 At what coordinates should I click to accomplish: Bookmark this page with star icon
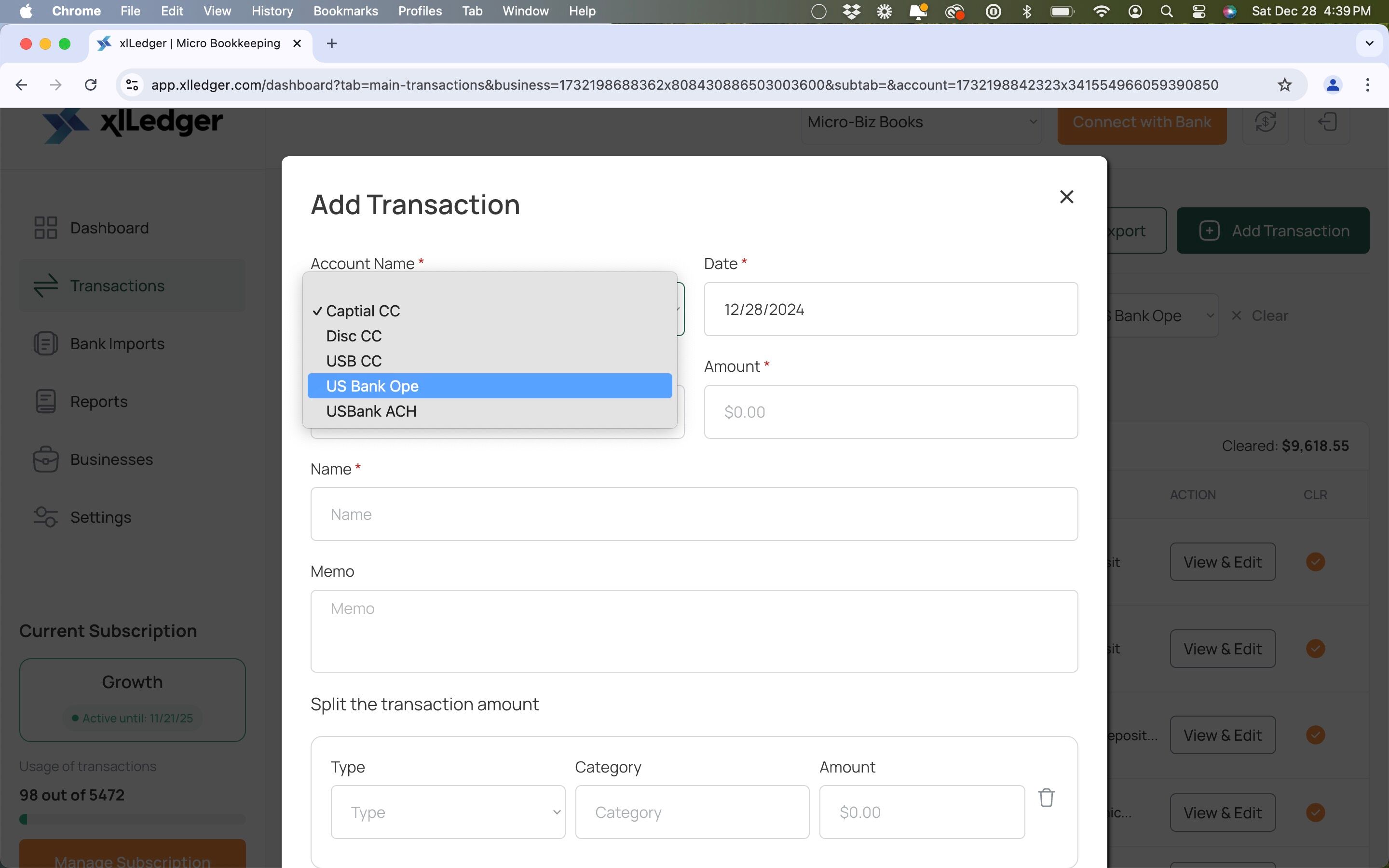(x=1284, y=85)
